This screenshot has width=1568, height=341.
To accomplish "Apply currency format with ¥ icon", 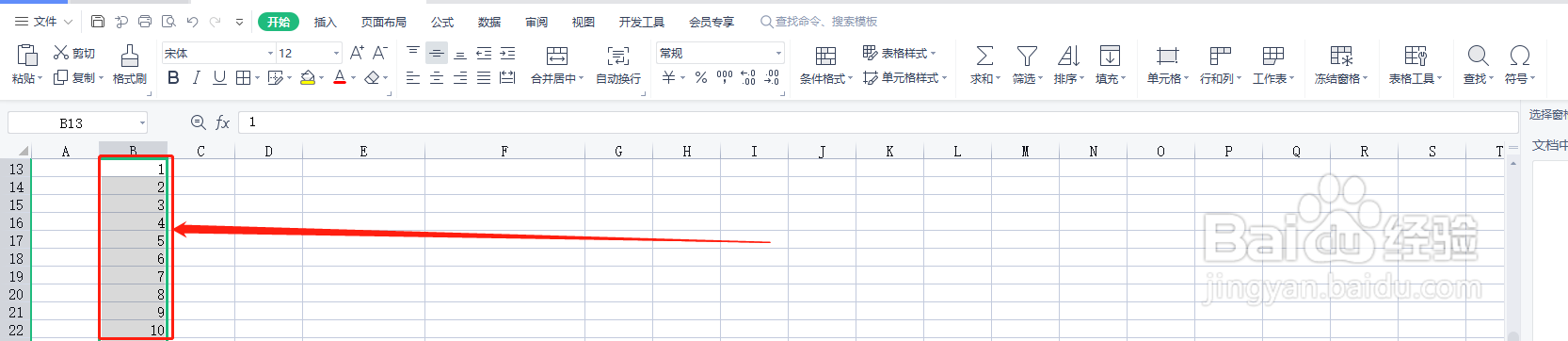I will [668, 77].
